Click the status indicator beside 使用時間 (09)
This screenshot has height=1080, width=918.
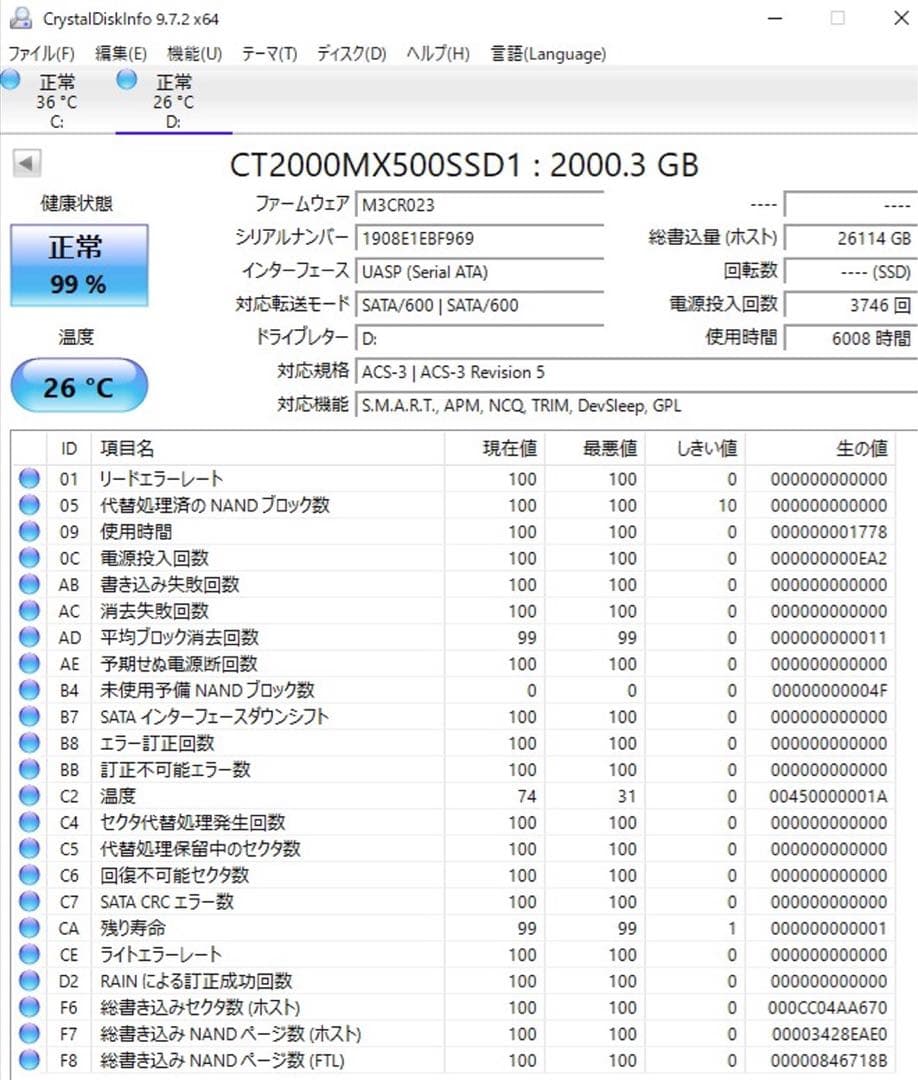coord(29,531)
